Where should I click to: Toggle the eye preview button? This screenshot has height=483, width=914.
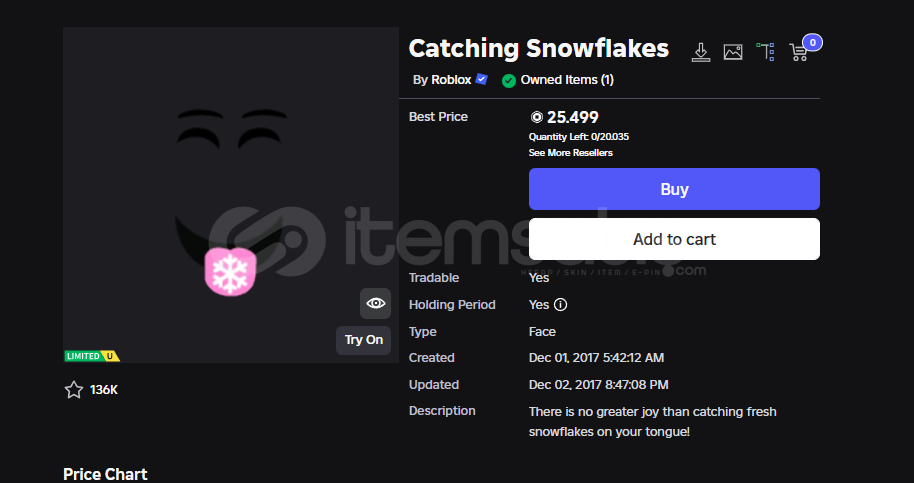click(x=375, y=303)
